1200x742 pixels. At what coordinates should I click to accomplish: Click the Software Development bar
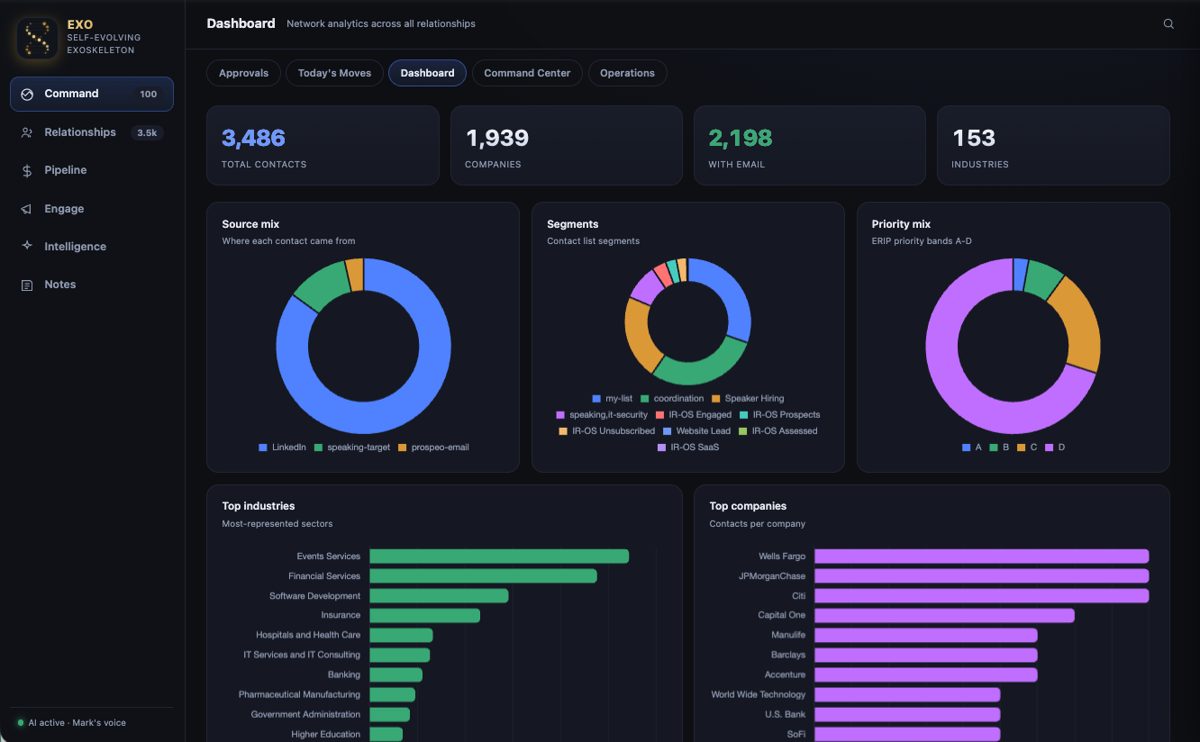439,596
